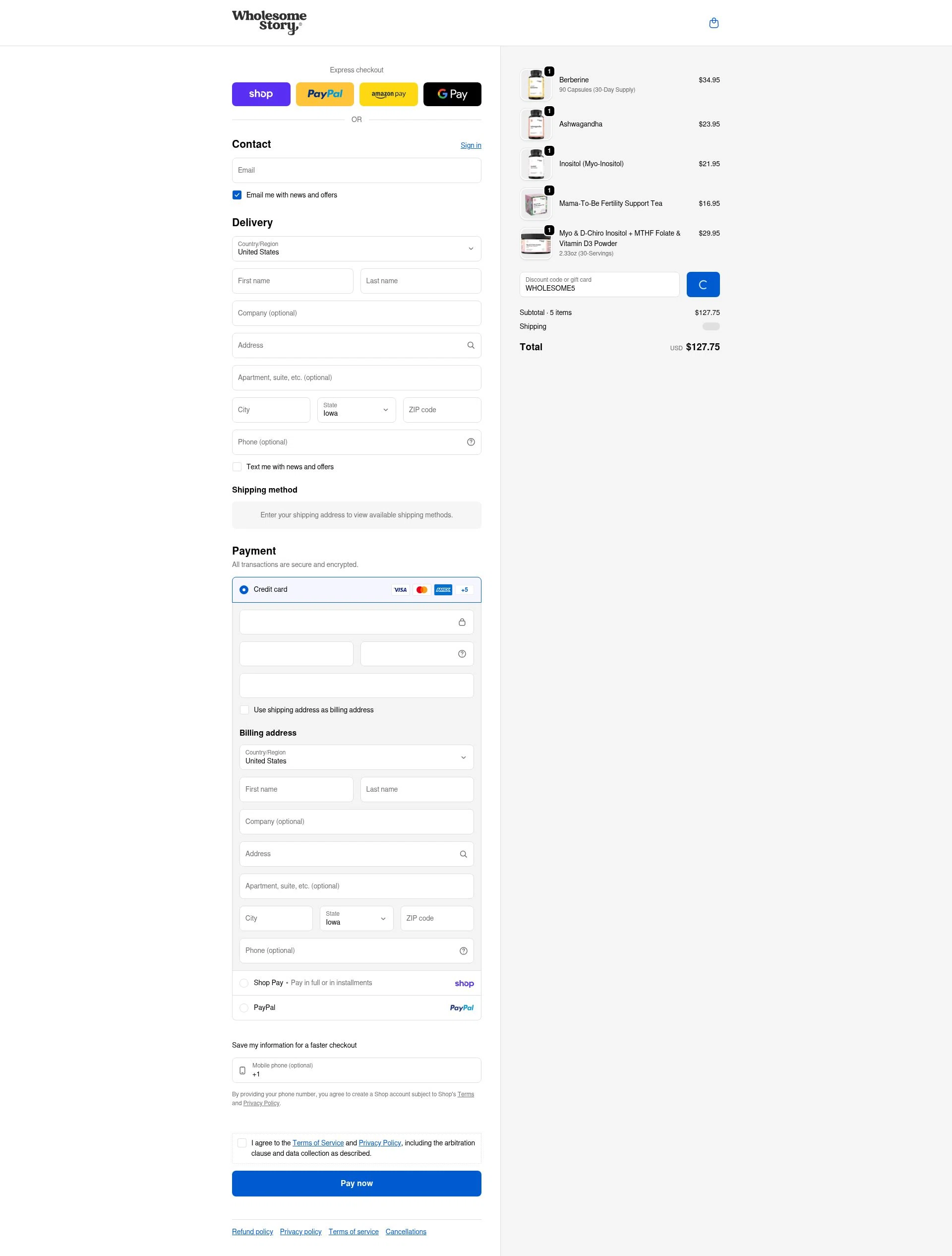Screen dimensions: 952x1256
Task: Click the Email input field
Action: coord(356,170)
